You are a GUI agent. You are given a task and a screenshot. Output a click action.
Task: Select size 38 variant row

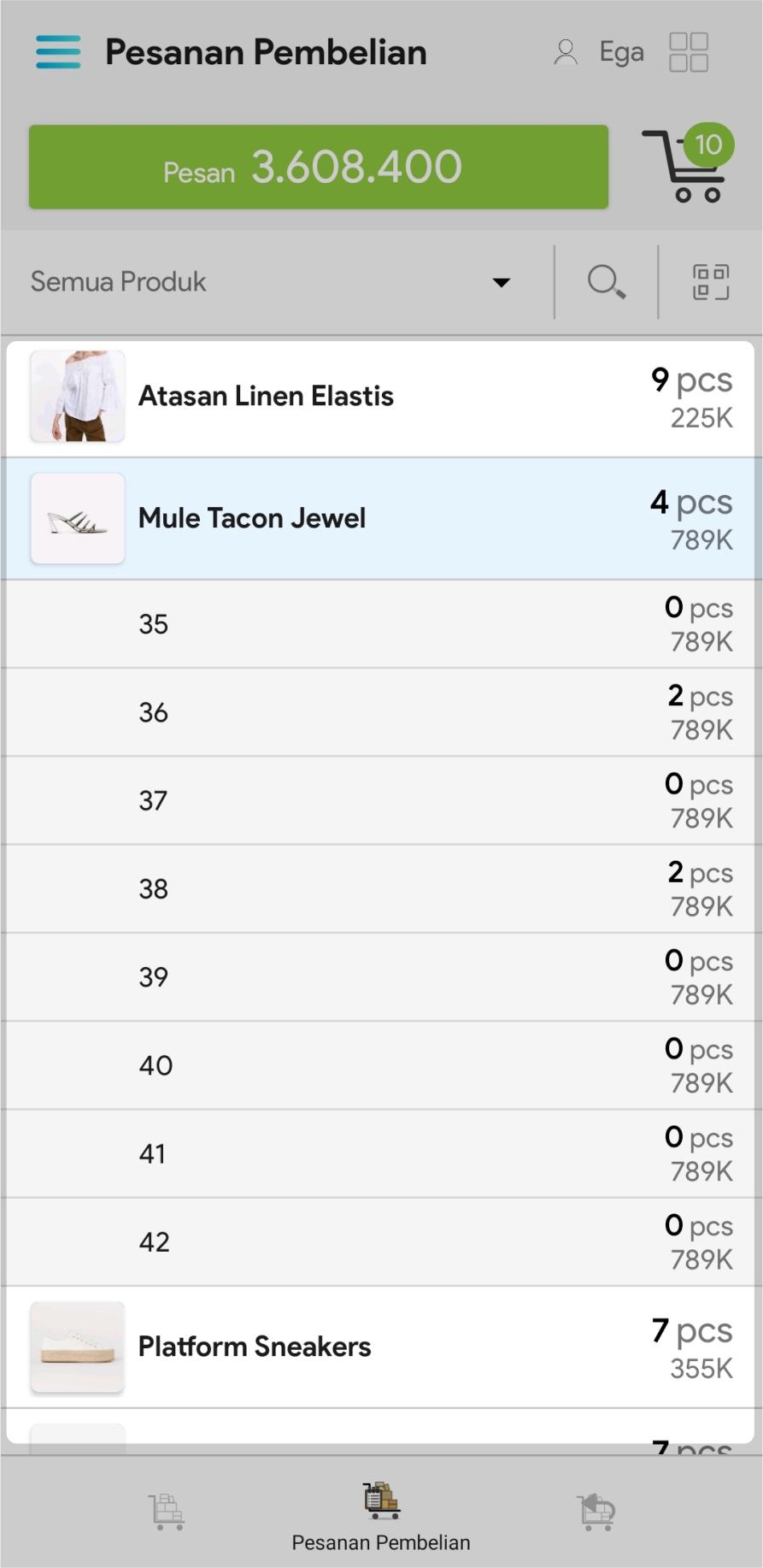coord(380,888)
